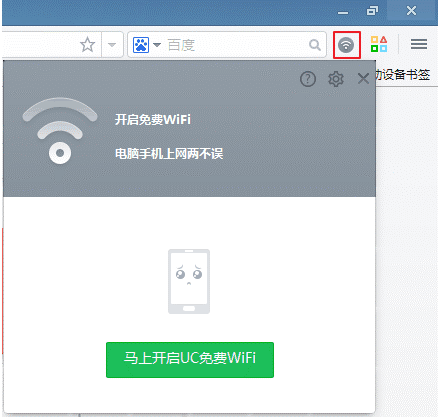Bookmark page with the star icon

88,45
